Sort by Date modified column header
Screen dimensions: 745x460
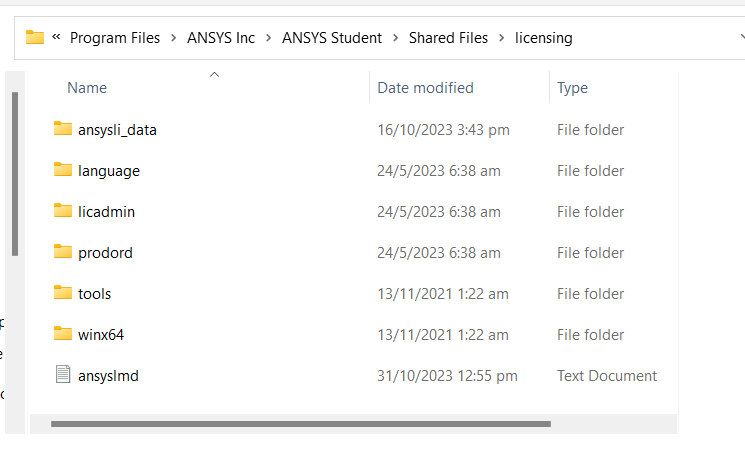coord(425,88)
